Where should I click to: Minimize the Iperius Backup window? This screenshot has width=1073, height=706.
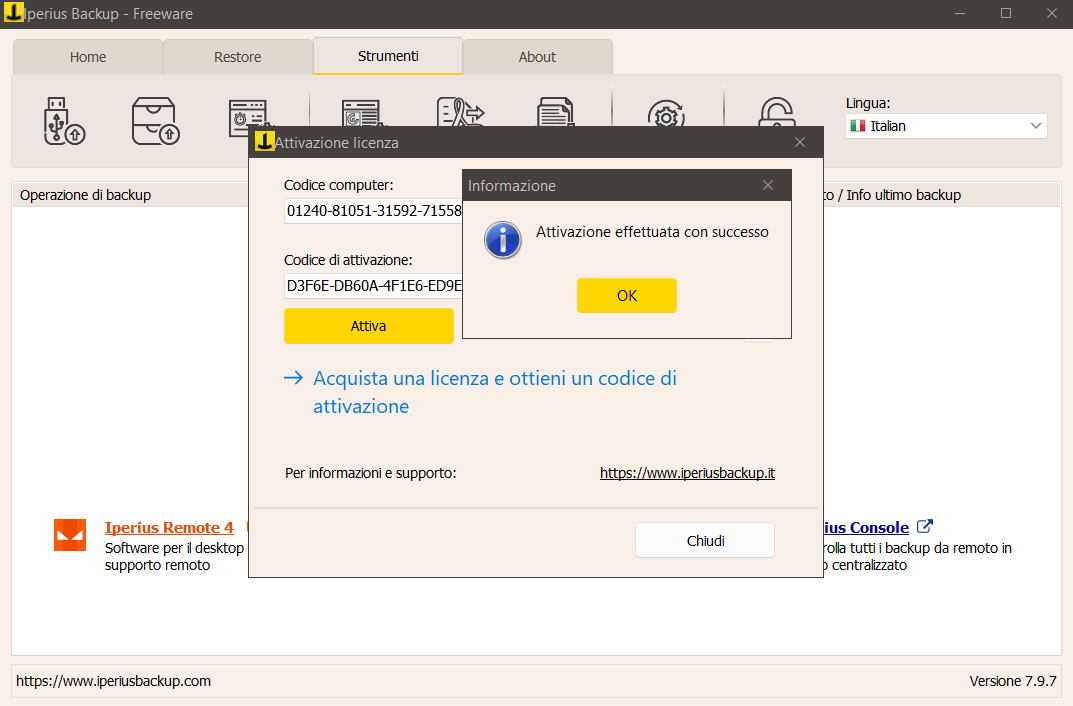(960, 13)
